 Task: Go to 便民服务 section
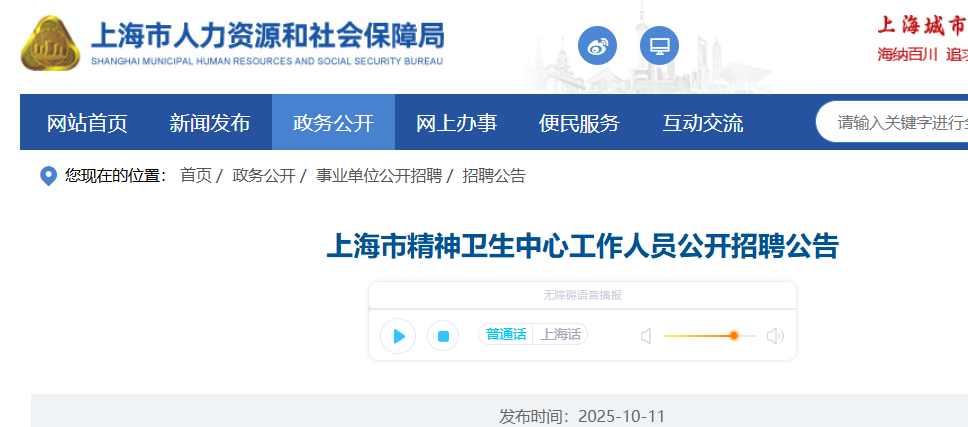[579, 123]
